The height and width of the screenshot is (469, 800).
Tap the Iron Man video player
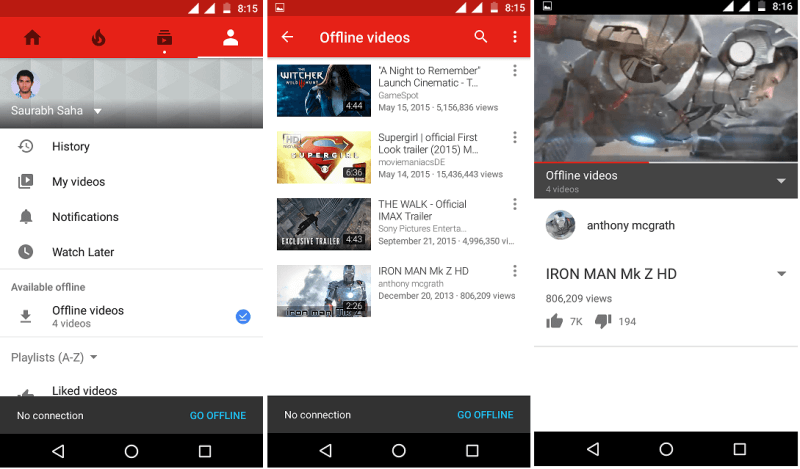[666, 88]
